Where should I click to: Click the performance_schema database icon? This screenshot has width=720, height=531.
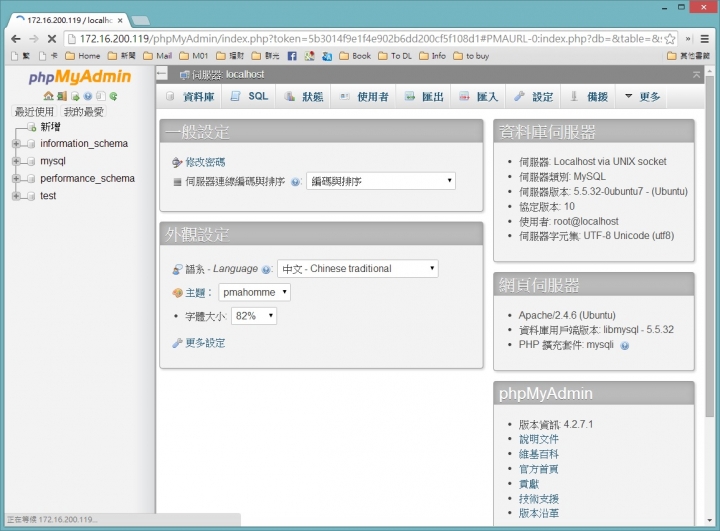click(31, 179)
